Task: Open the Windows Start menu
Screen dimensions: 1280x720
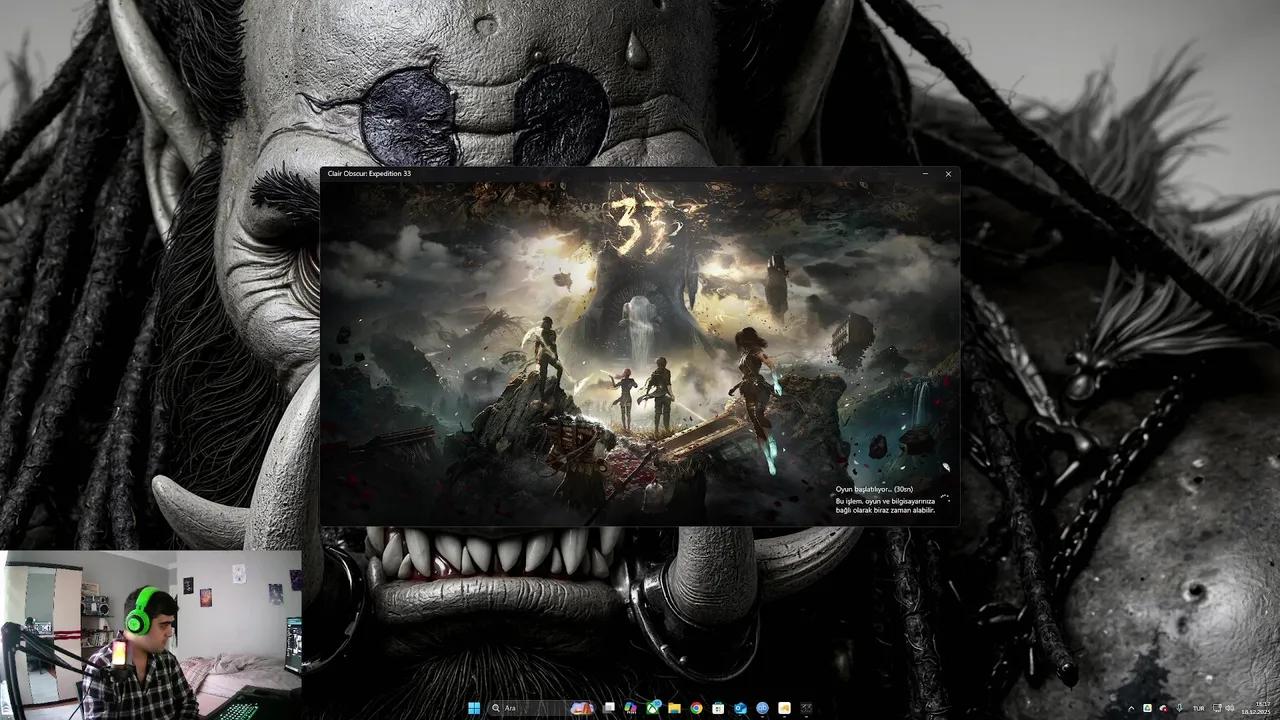Action: (x=473, y=708)
